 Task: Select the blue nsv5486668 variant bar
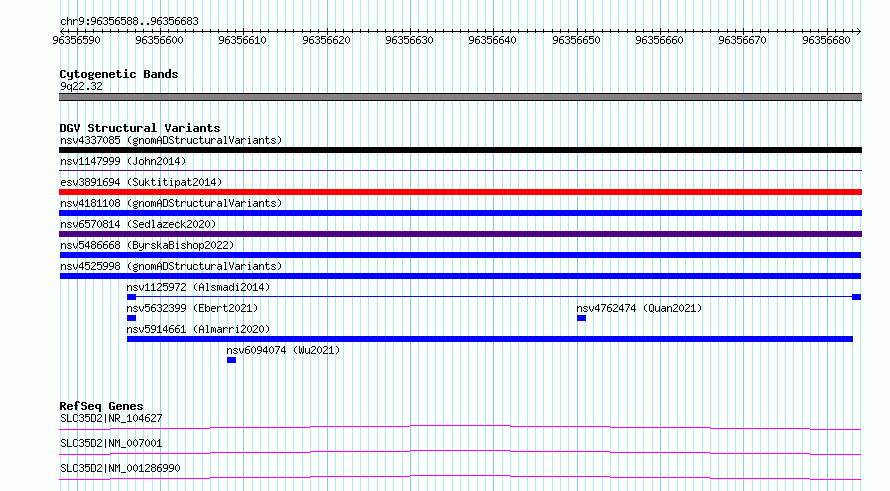[x=460, y=255]
